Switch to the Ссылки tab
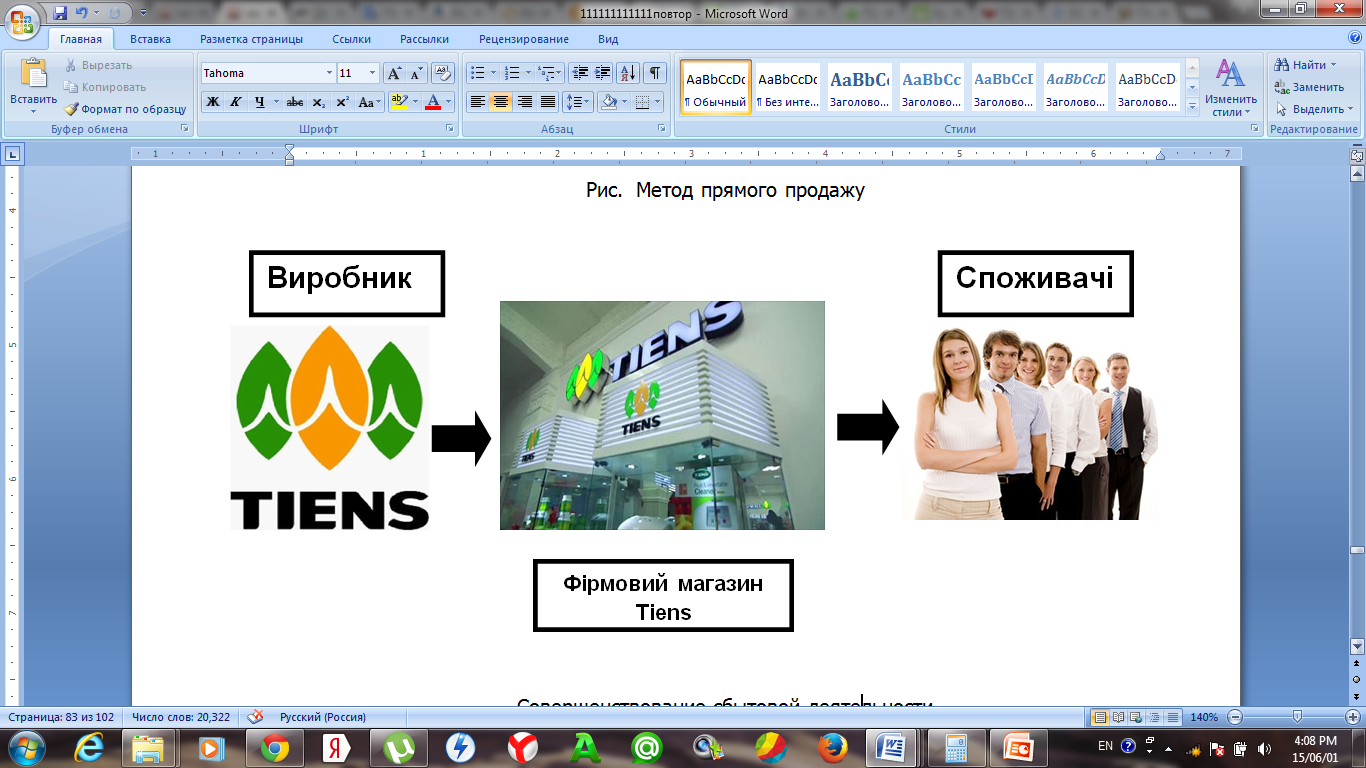Viewport: 1366px width, 768px height. coord(352,39)
